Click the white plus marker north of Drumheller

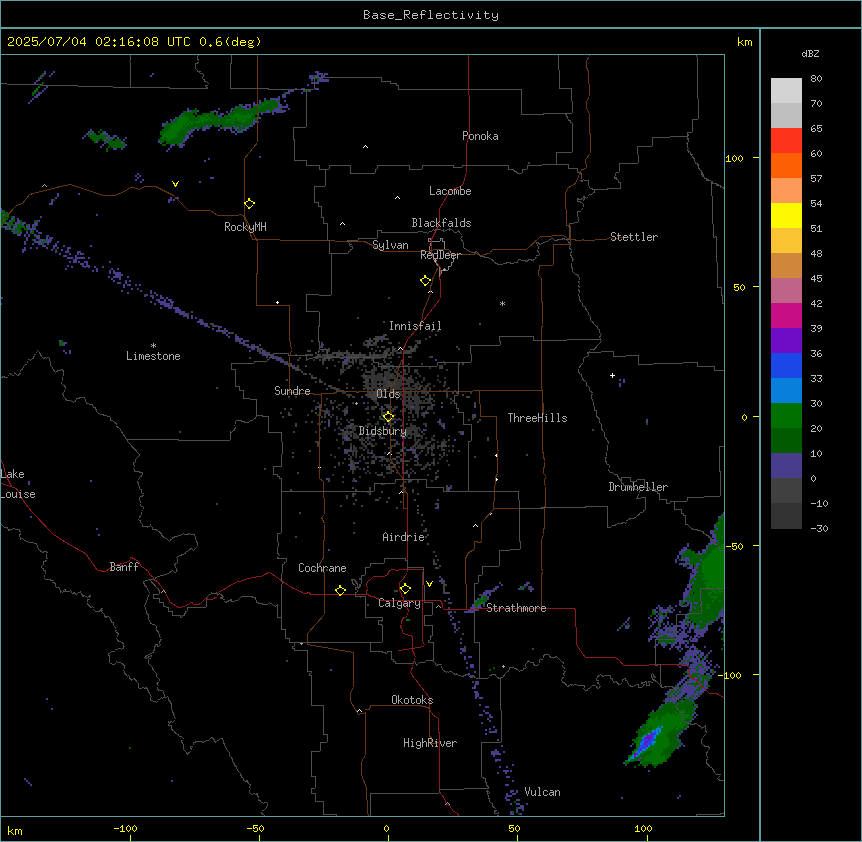tap(612, 375)
